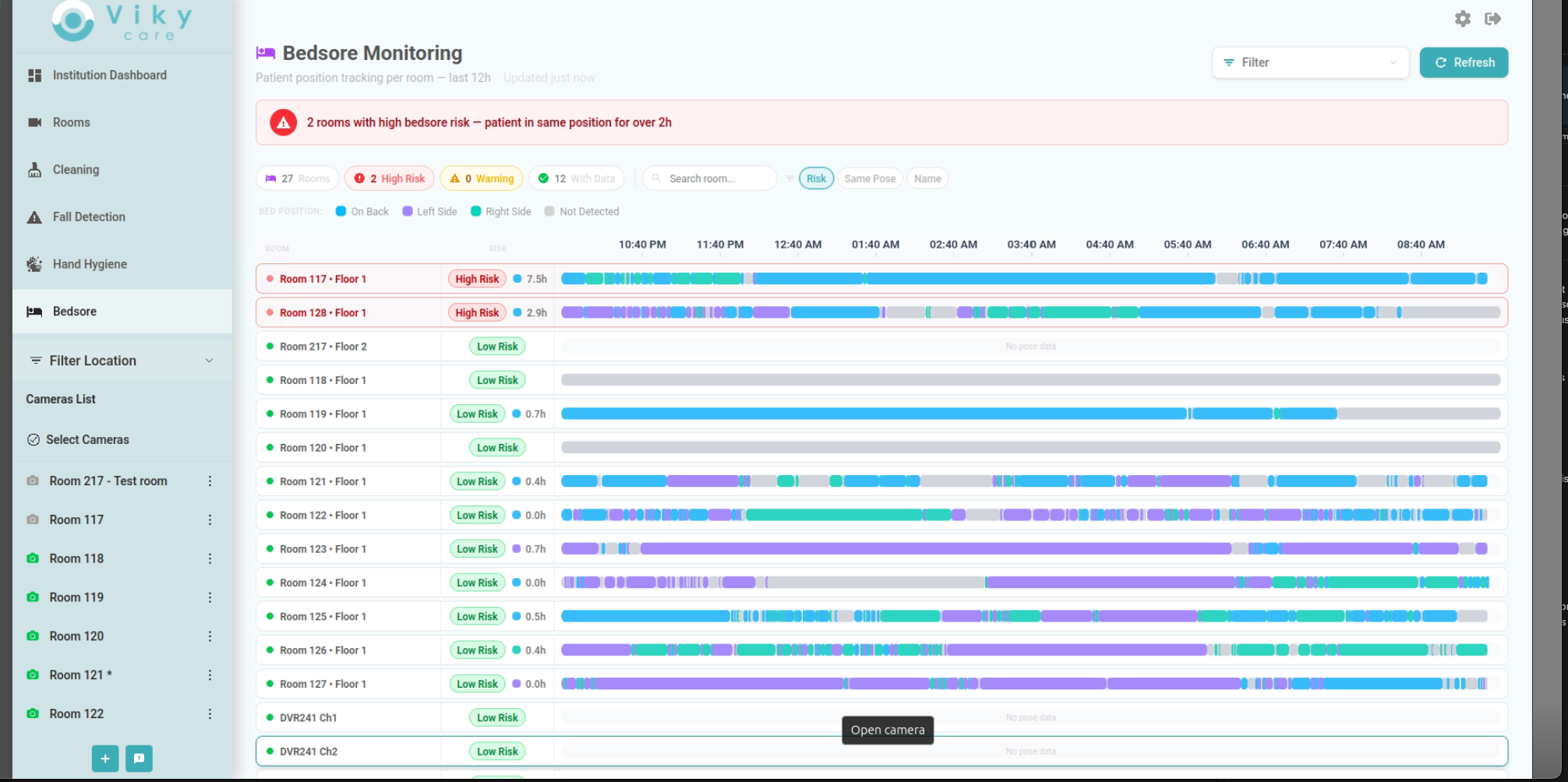Click the Search room input field
1568x782 pixels.
(x=708, y=178)
